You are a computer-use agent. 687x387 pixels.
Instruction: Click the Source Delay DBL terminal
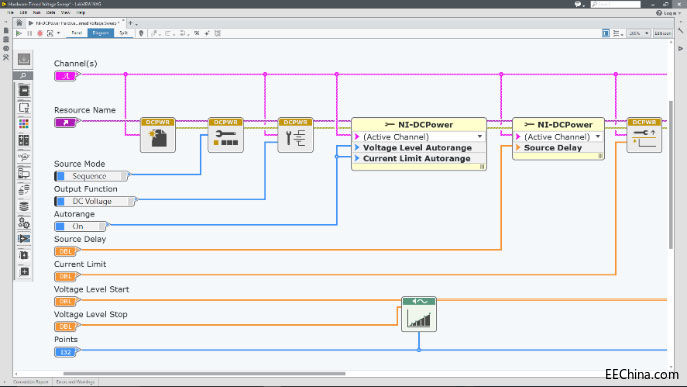pos(67,252)
